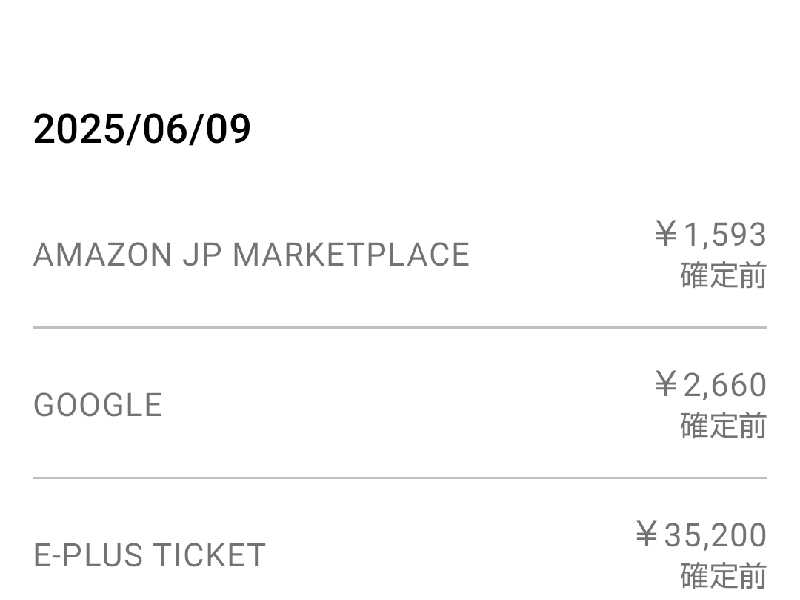
Task: Click the ¥35,200 amount
Action: pyautogui.click(x=701, y=535)
